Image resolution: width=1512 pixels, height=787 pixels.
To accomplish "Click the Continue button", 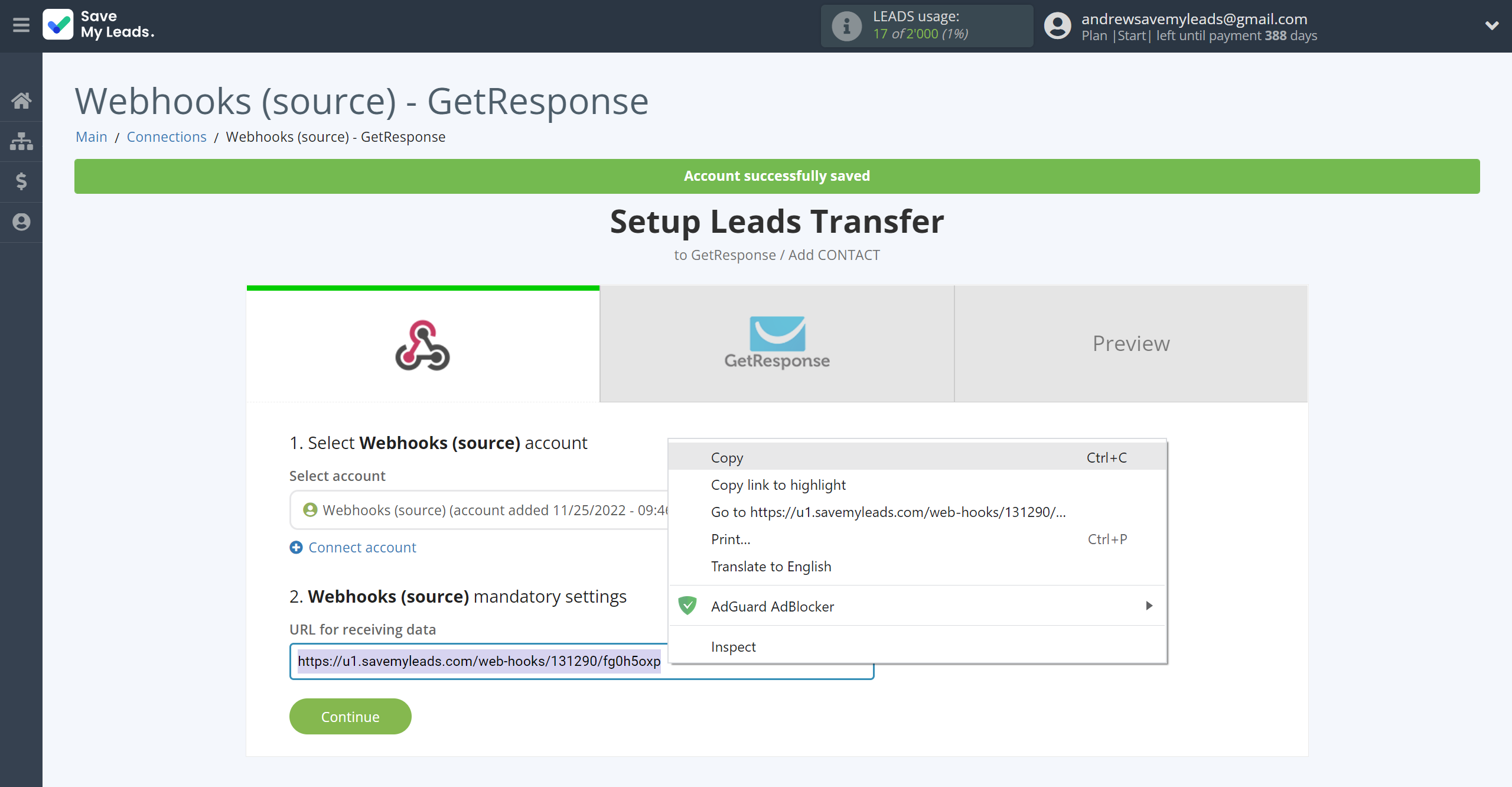I will tap(350, 716).
